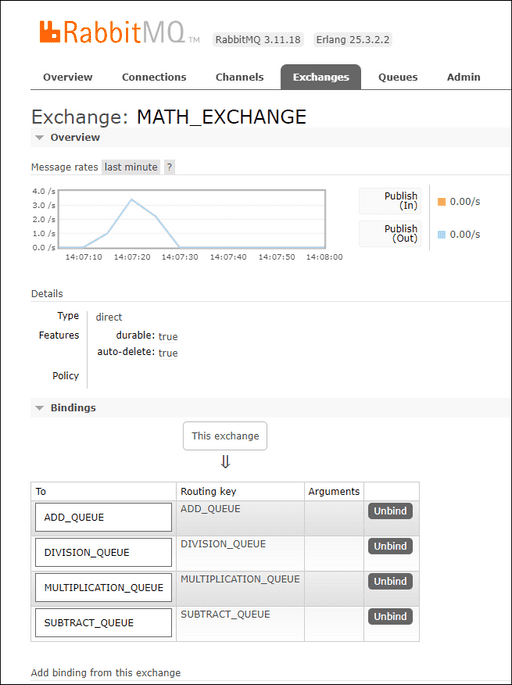Unbind the ADD_QUEUE binding

point(390,511)
